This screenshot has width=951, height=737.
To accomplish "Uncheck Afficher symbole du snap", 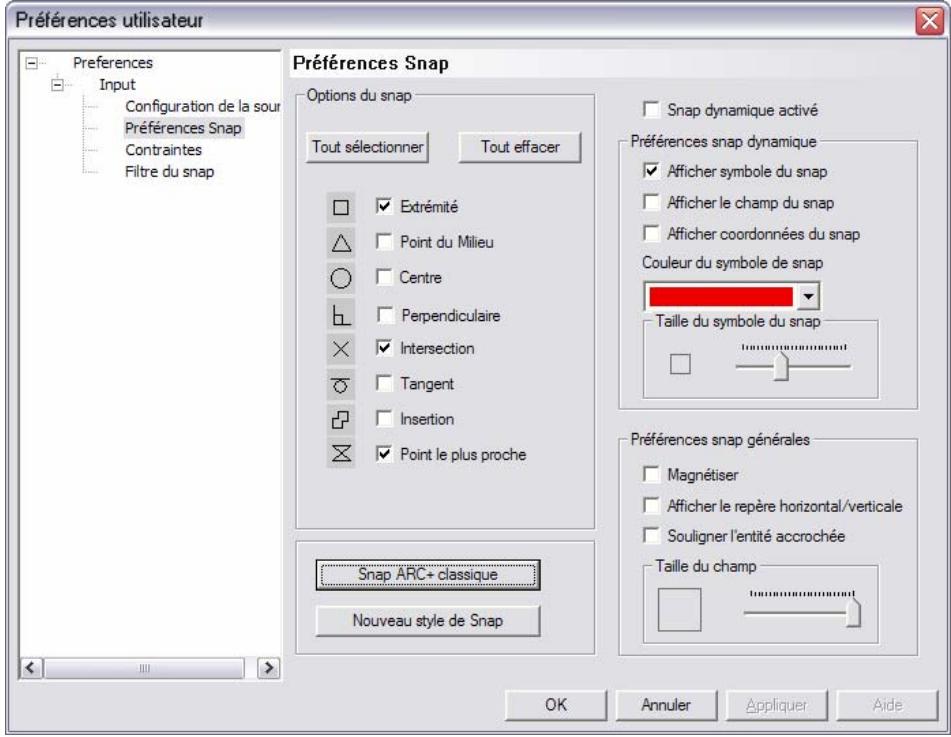I will pyautogui.click(x=654, y=172).
